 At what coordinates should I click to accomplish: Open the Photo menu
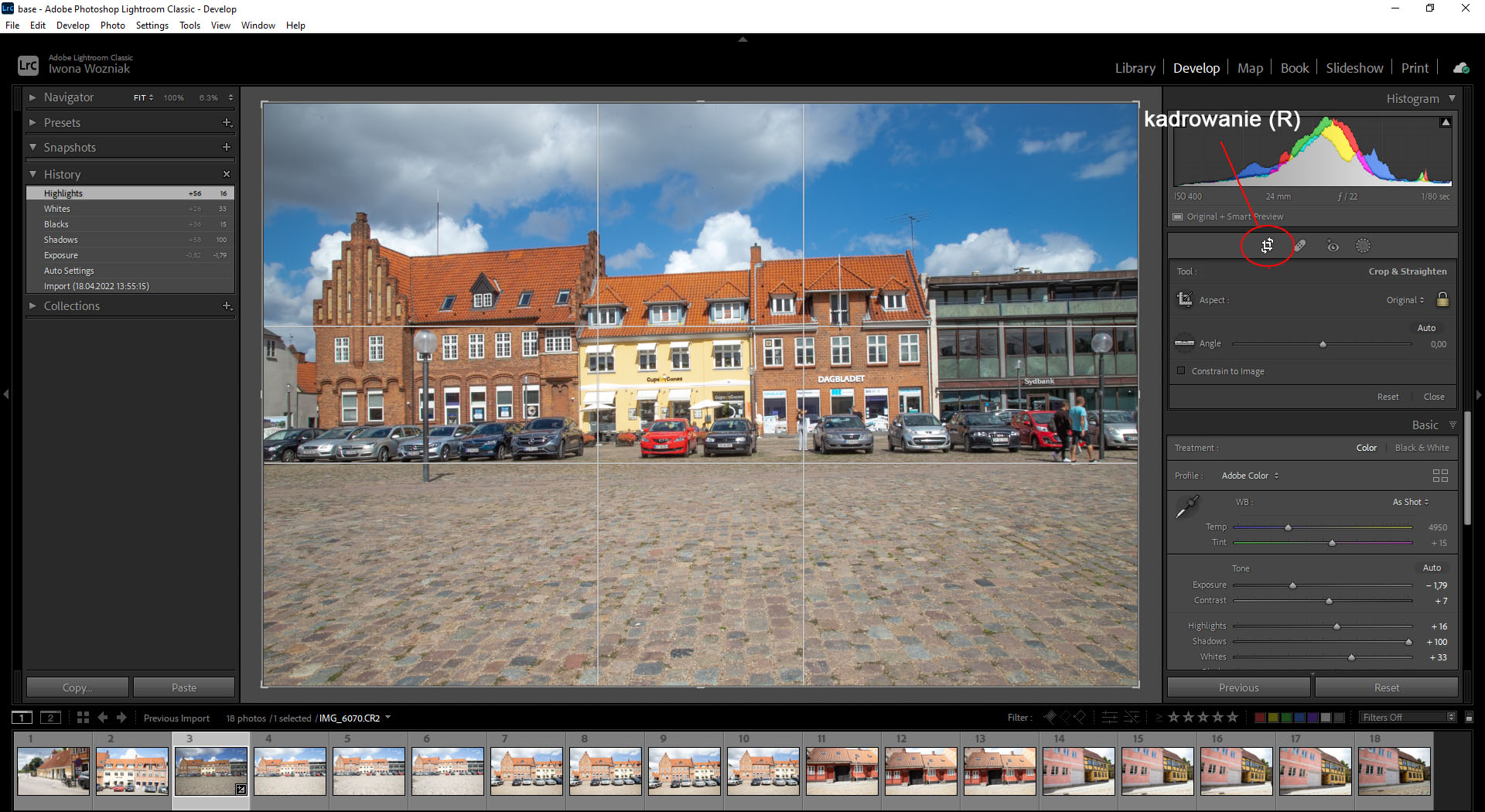coord(112,26)
